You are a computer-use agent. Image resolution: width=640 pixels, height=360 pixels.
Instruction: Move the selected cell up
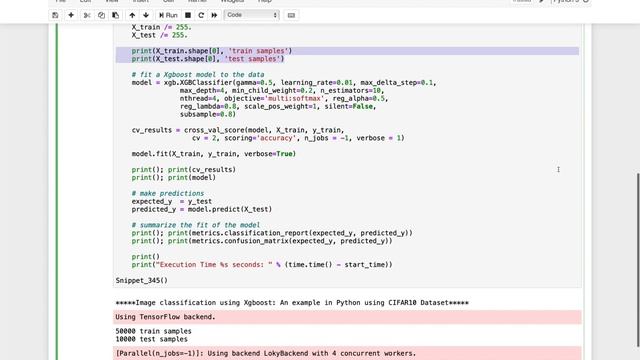pyautogui.click(x=132, y=15)
